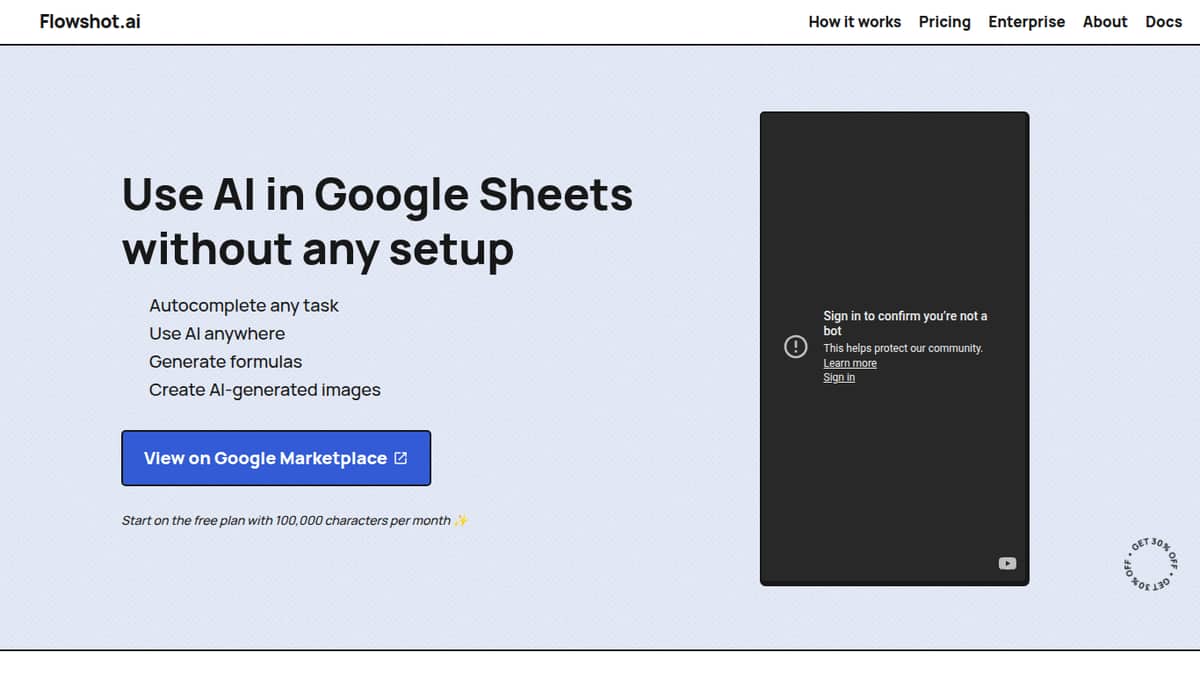
Task: Click the Learn more link in the video
Action: point(850,363)
